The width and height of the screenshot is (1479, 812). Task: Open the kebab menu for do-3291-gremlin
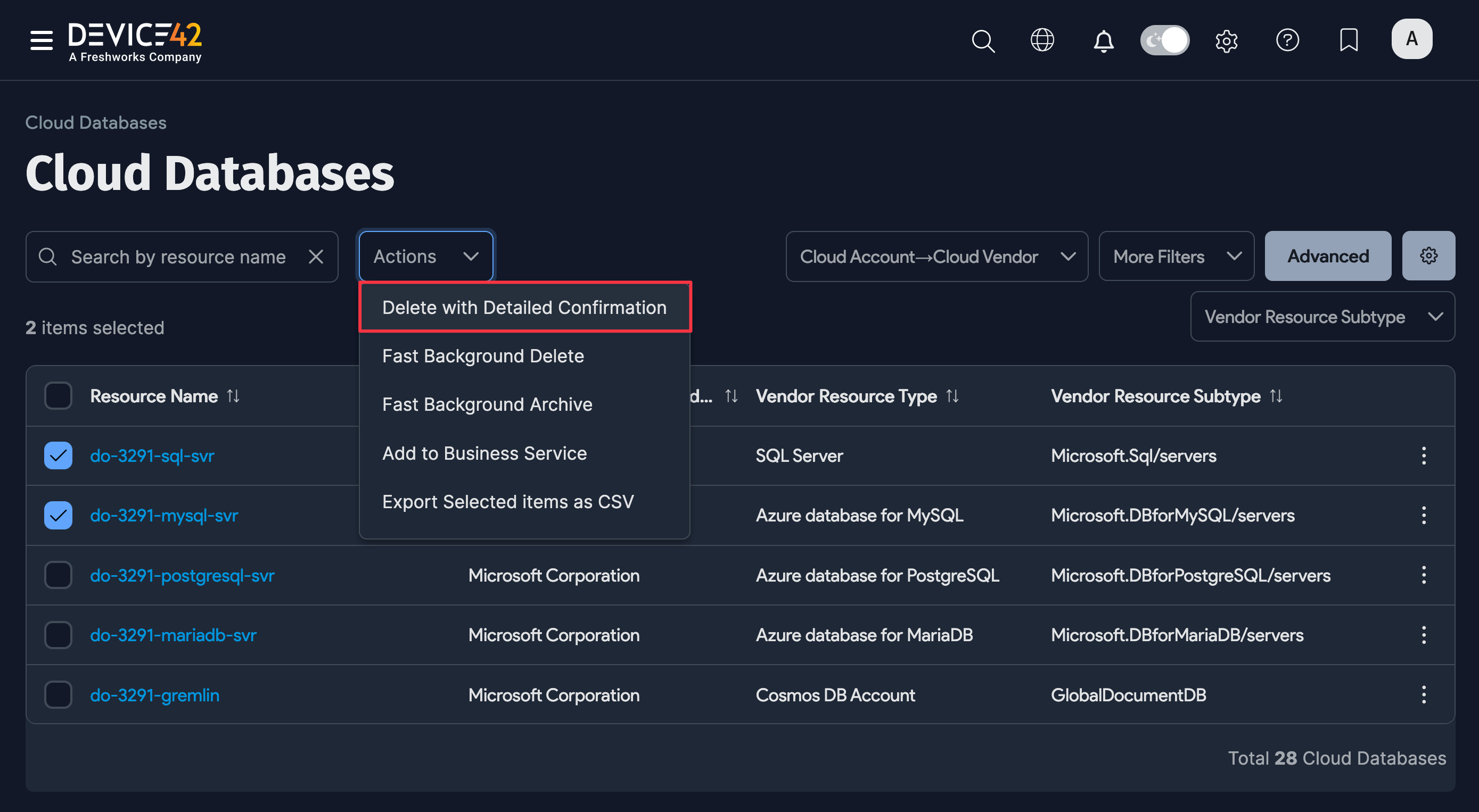pos(1423,694)
